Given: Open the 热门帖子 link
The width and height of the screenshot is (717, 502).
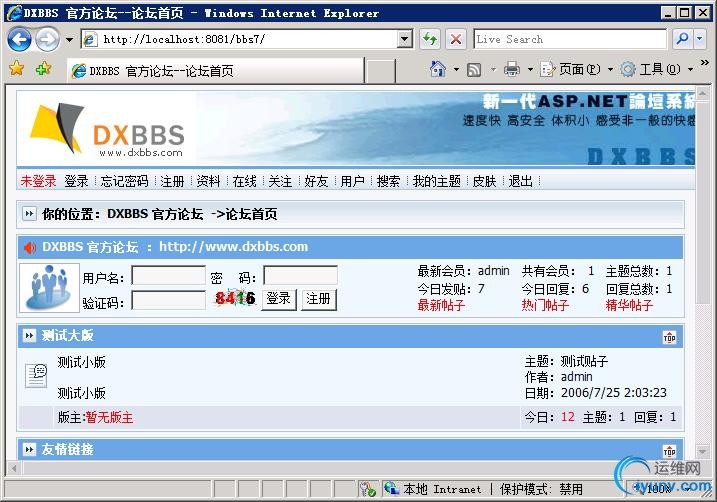Looking at the screenshot, I should [x=546, y=305].
